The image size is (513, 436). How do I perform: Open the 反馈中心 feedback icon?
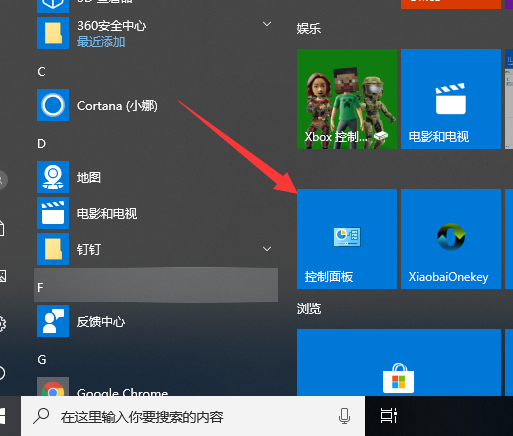53,321
